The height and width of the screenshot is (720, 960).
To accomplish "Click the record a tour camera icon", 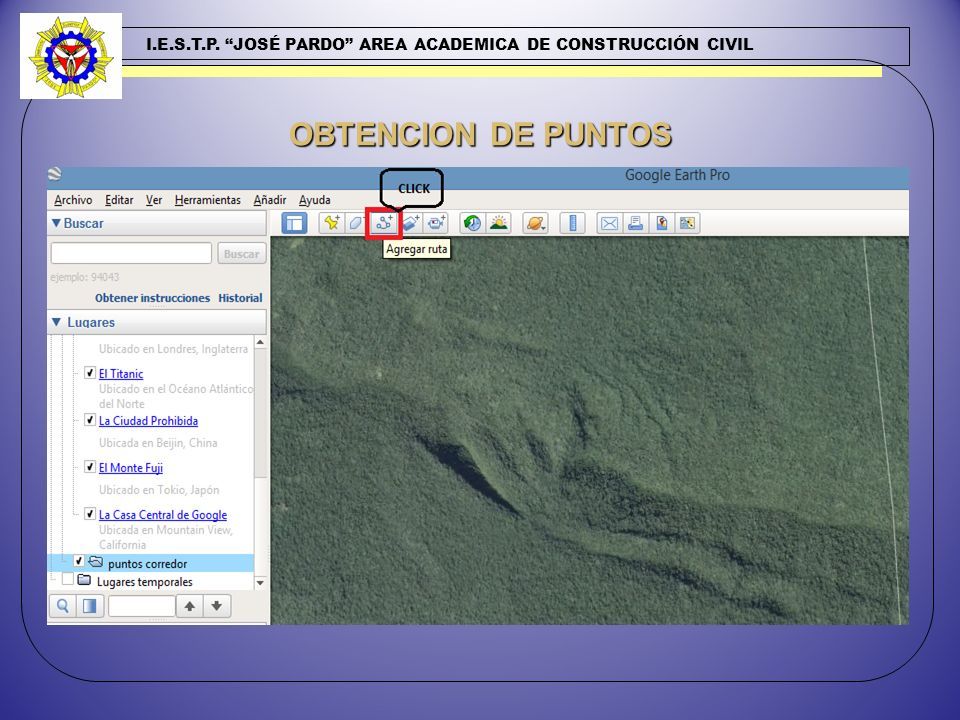I will click(437, 223).
